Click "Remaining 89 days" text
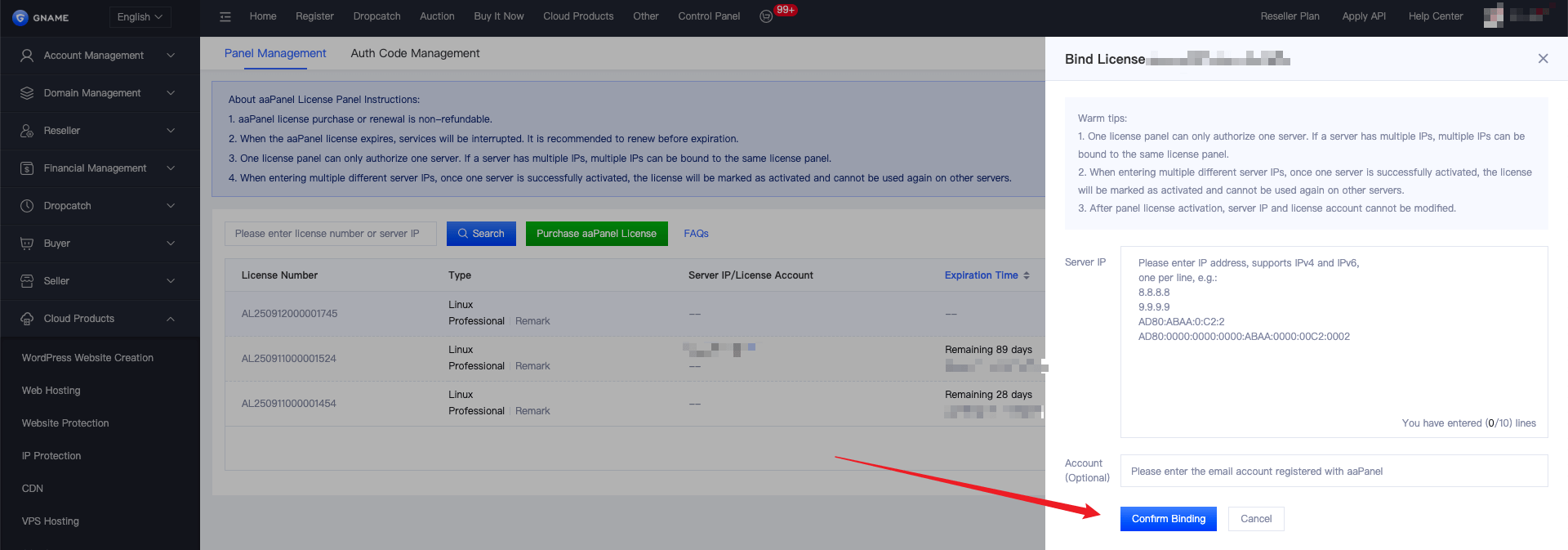This screenshot has width=1568, height=550. [x=988, y=350]
